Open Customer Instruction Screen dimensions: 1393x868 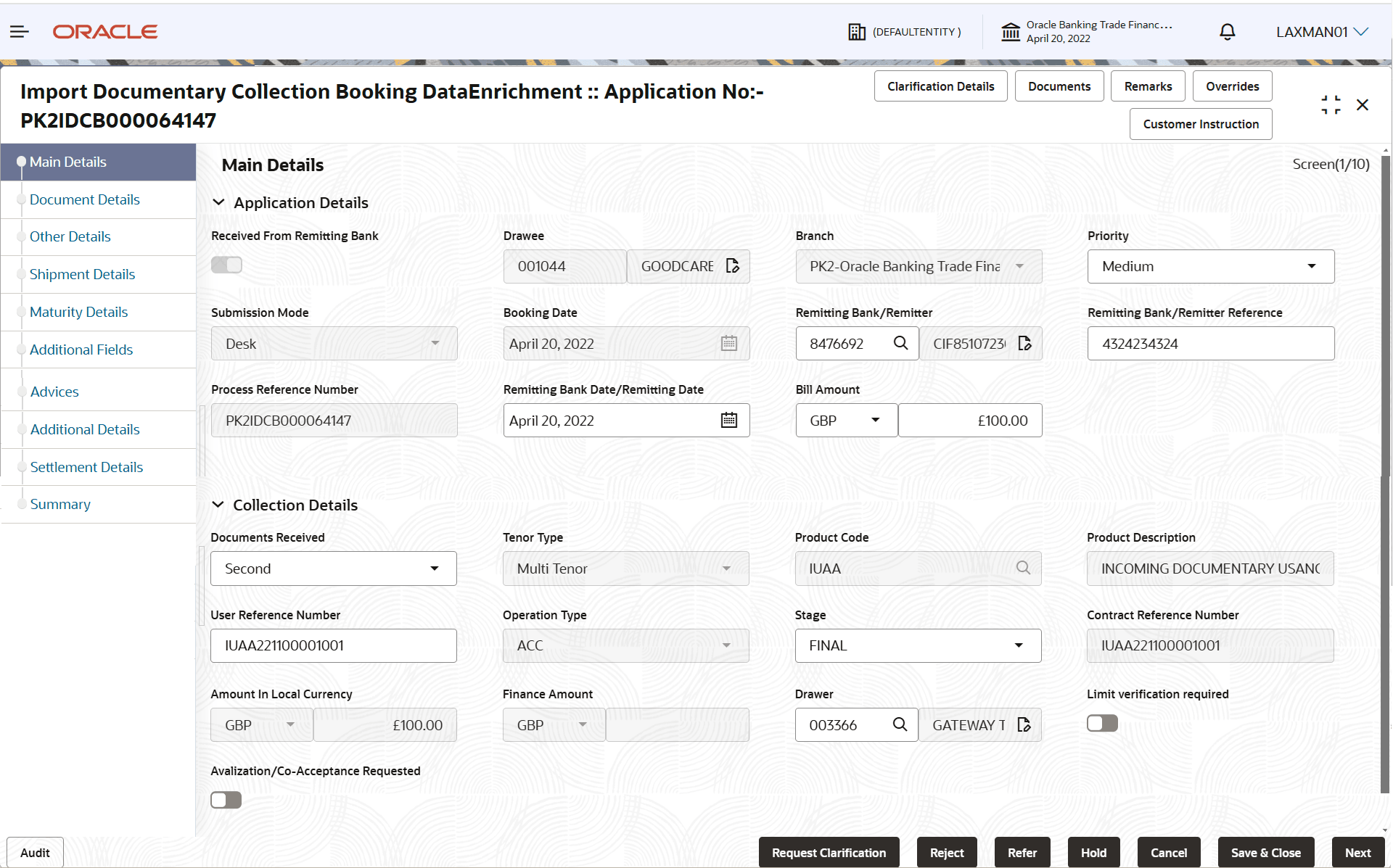coord(1200,124)
